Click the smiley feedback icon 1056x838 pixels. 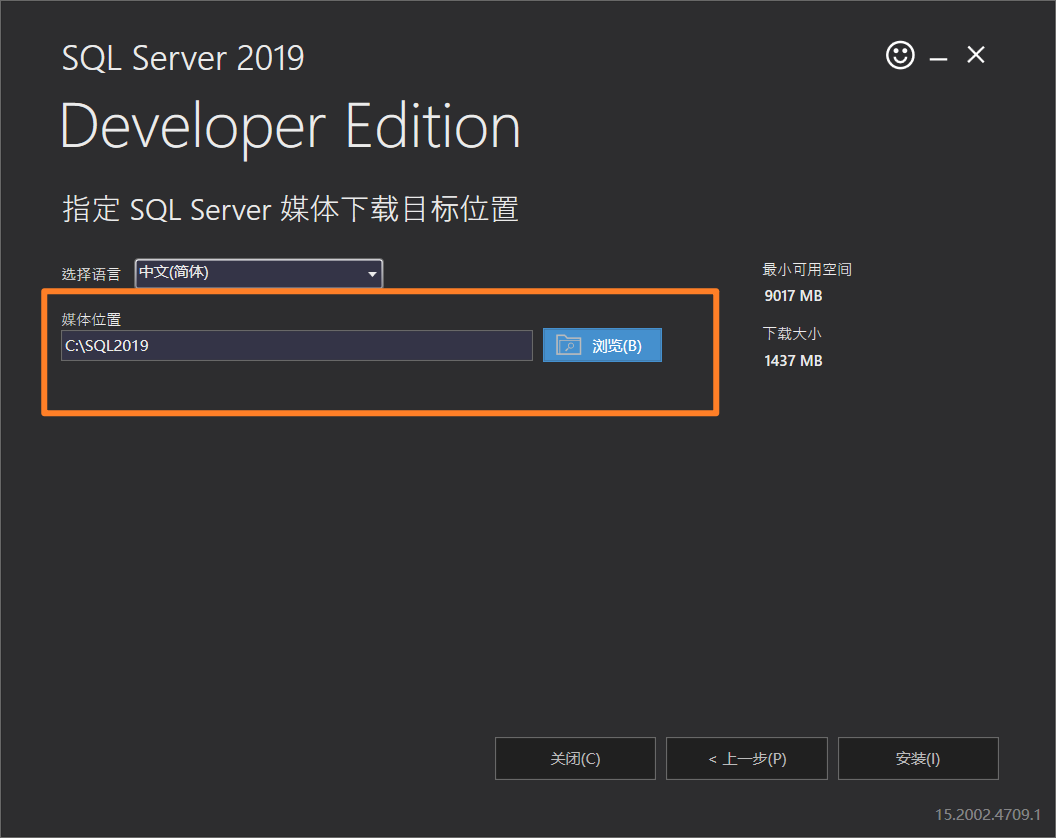900,55
